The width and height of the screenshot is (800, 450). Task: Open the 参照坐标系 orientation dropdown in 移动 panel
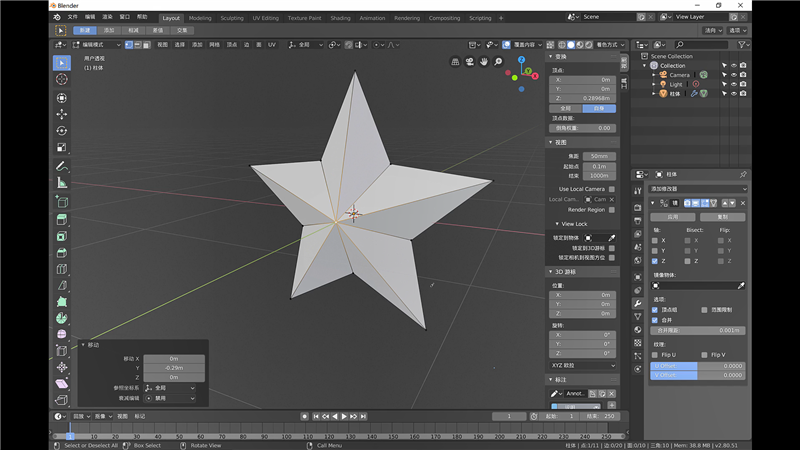(x=170, y=388)
